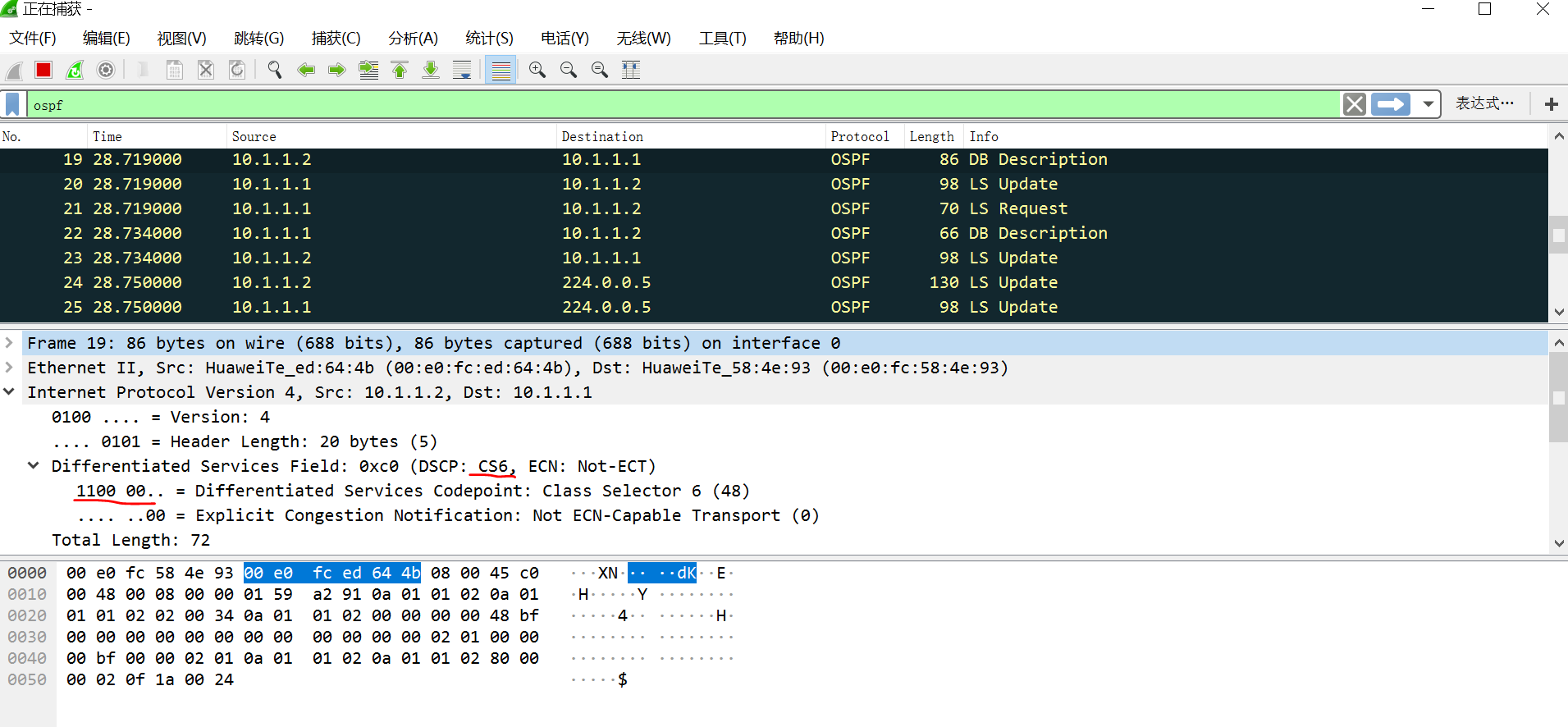
Task: Sort packets by No. column header
Action: [x=43, y=136]
